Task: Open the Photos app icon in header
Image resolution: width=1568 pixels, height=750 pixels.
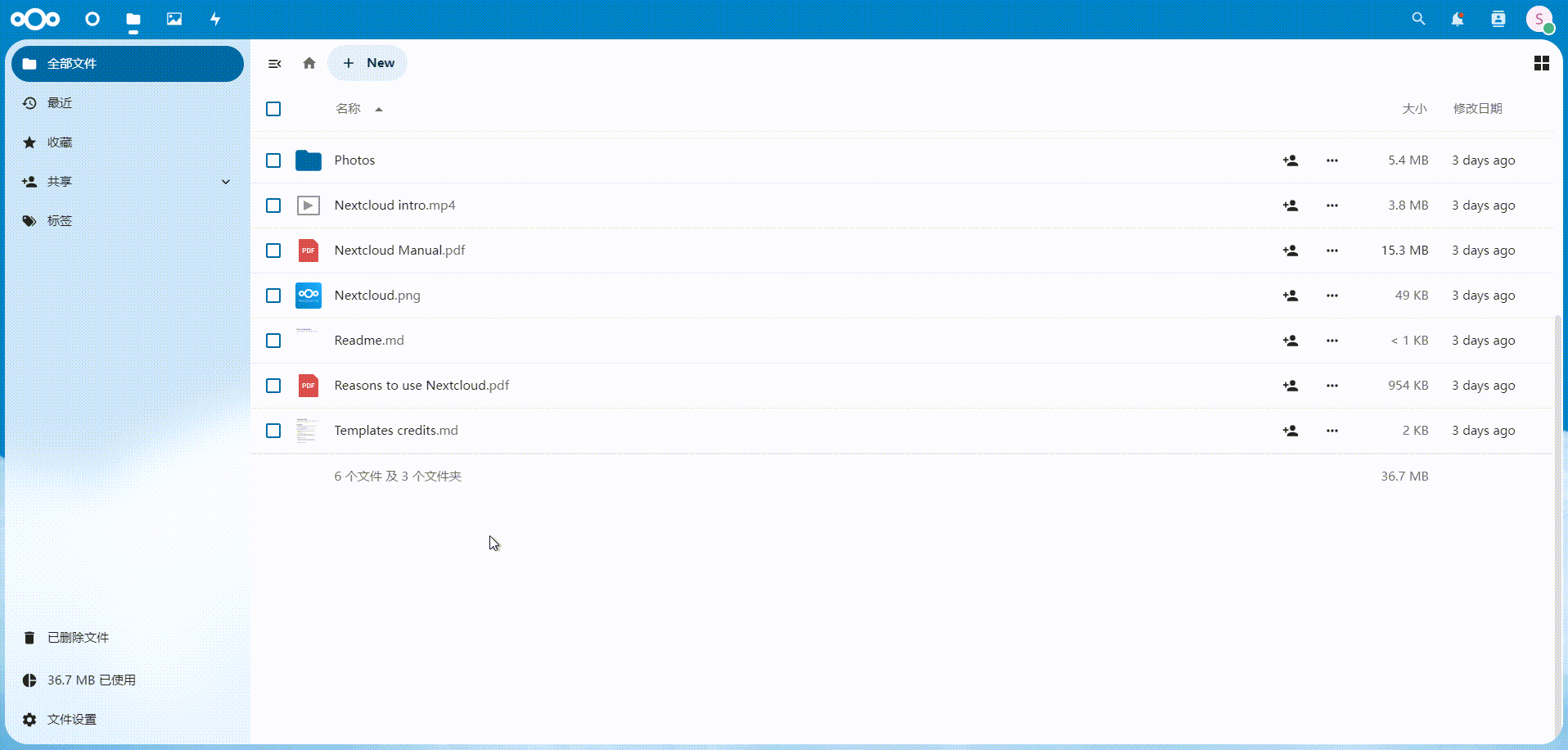Action: point(174,19)
